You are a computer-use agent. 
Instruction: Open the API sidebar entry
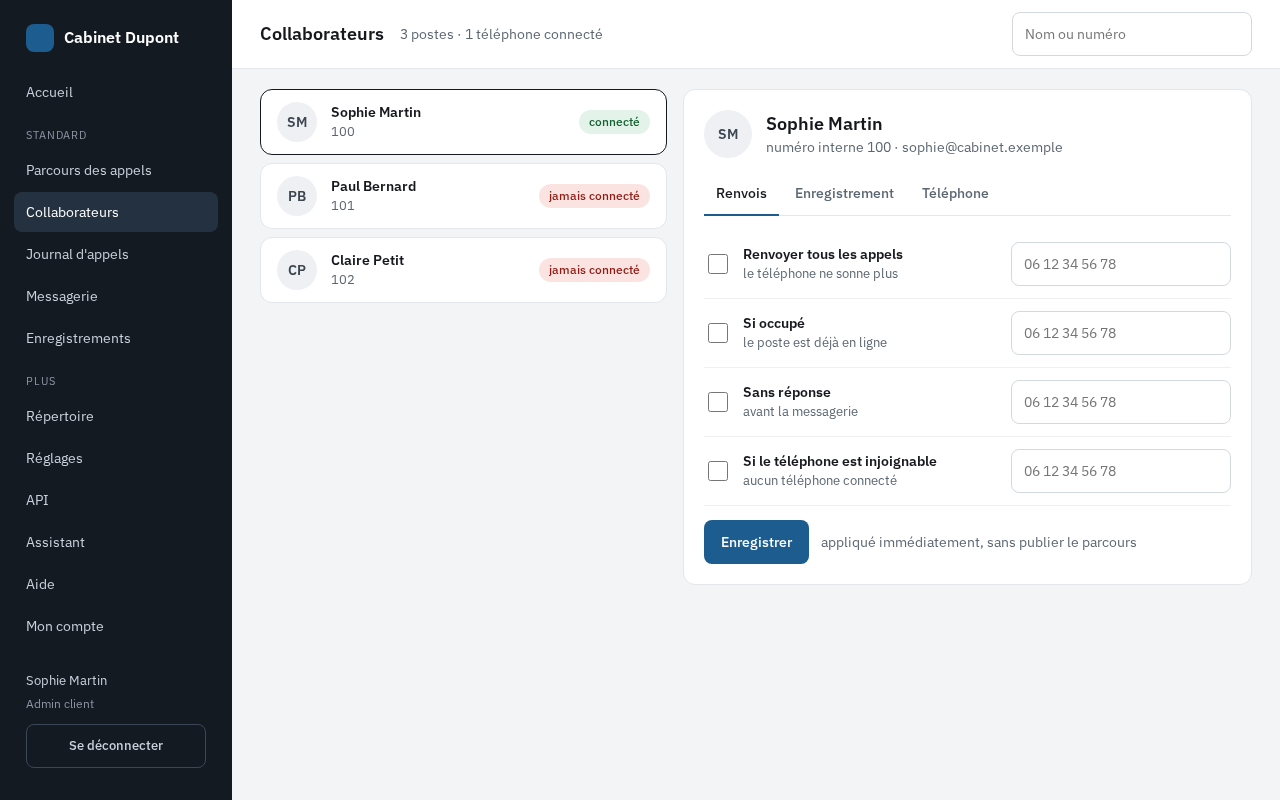tap(116, 500)
